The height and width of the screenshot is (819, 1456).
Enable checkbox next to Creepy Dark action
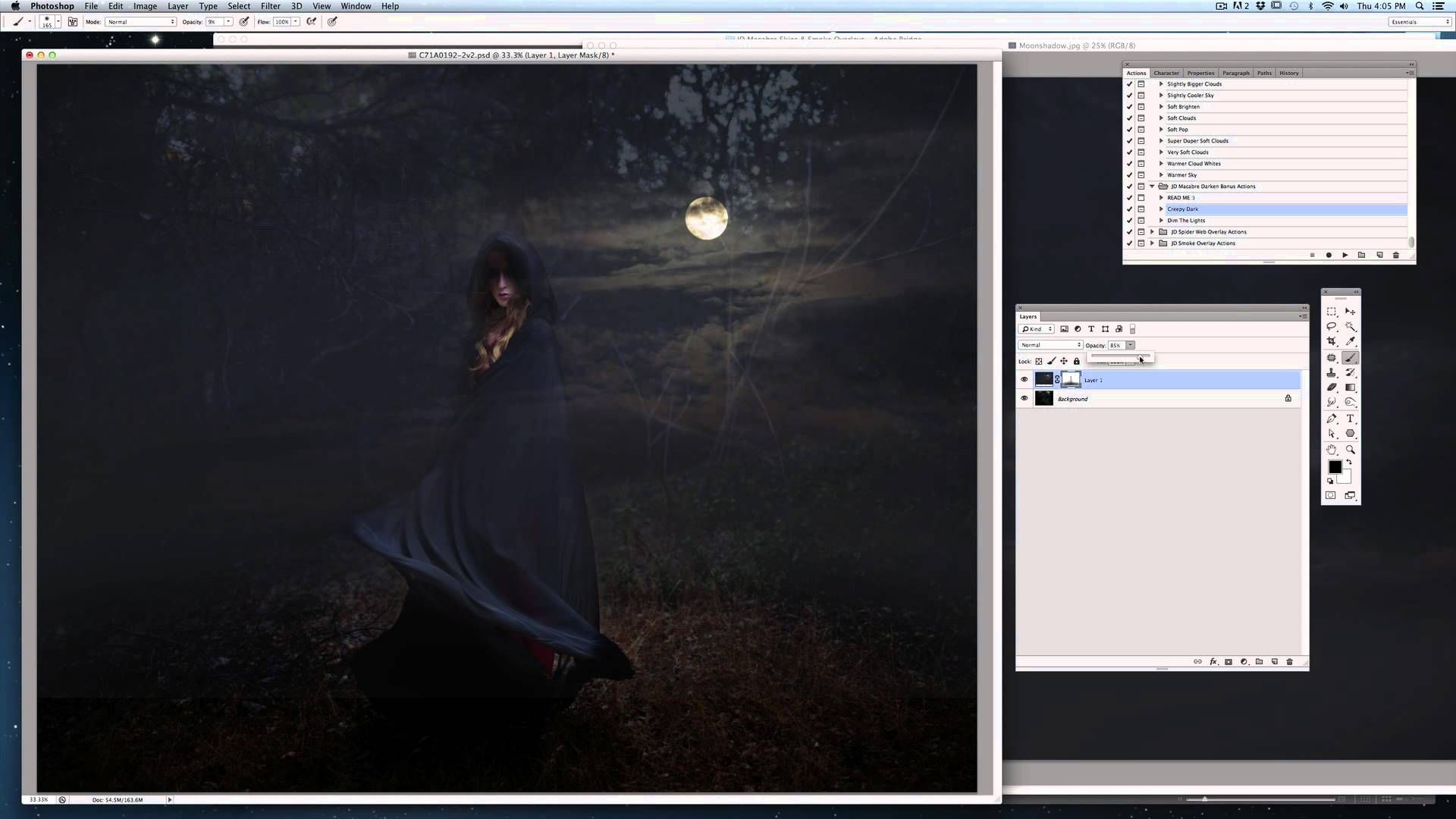coord(1128,209)
